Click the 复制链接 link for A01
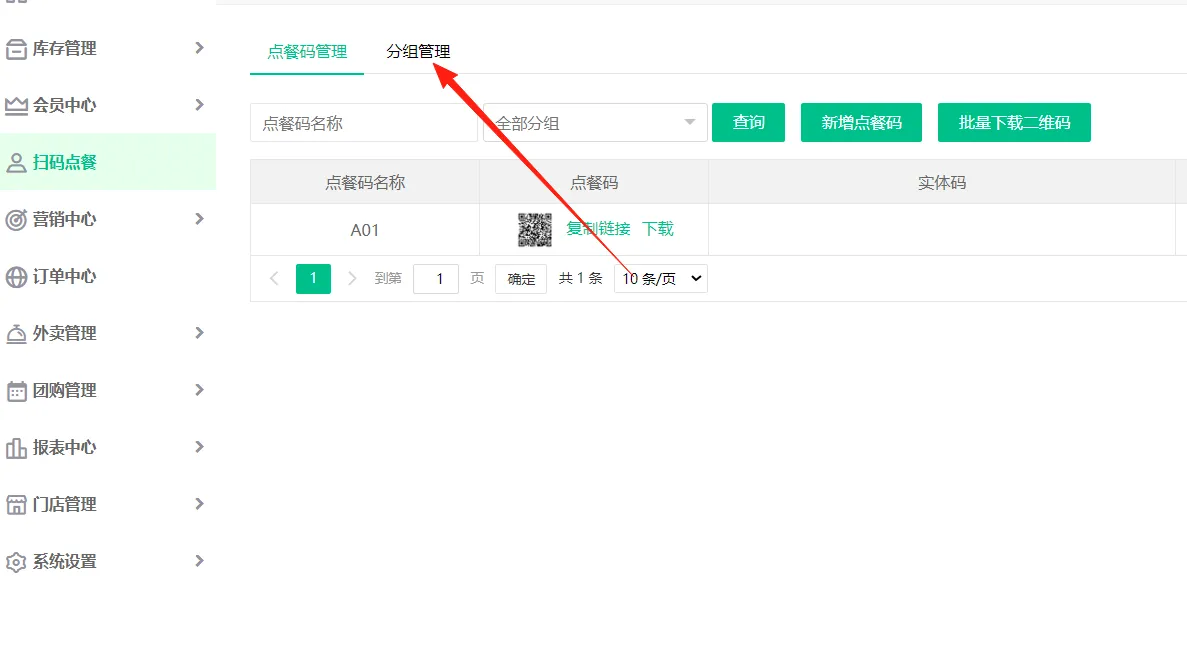The image size is (1187, 654). tap(598, 229)
